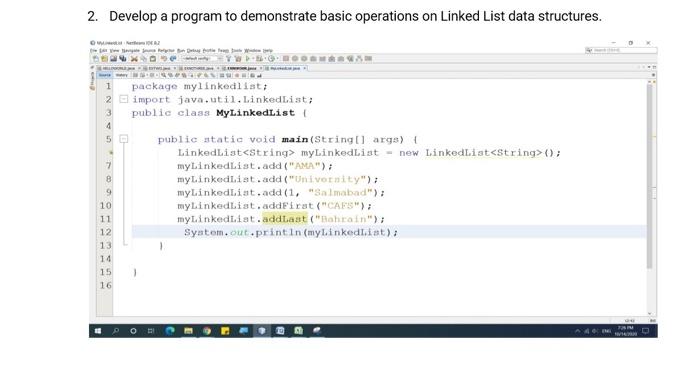Click the "Bahrain" string literal

344,219
